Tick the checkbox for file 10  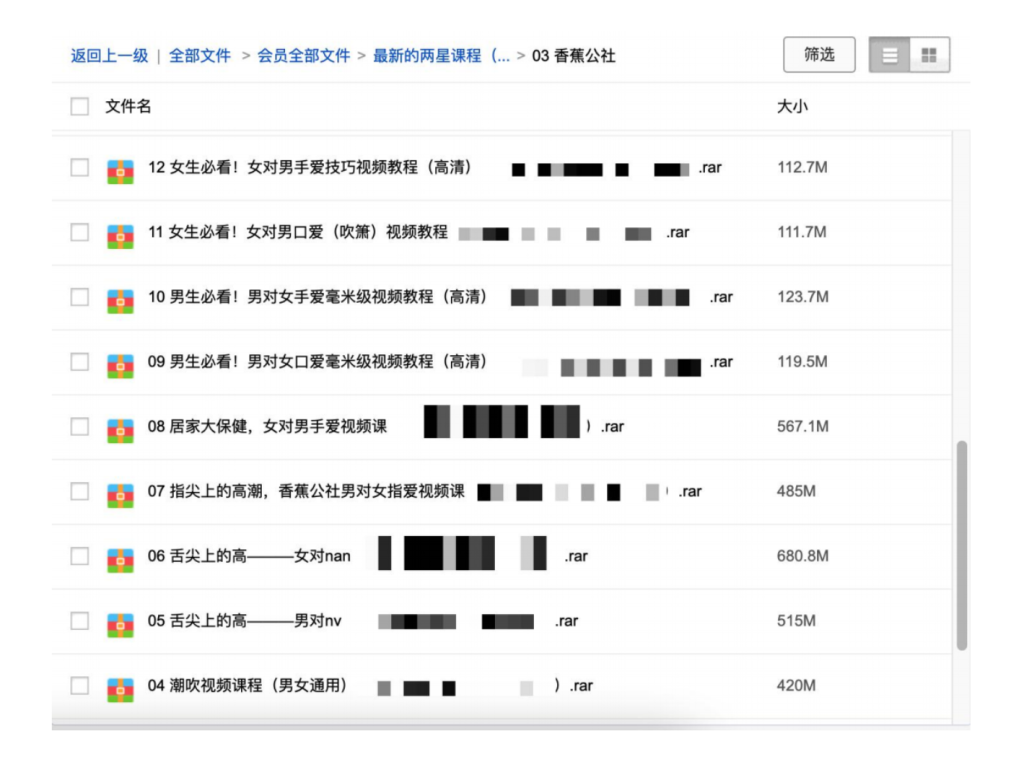pyautogui.click(x=80, y=297)
